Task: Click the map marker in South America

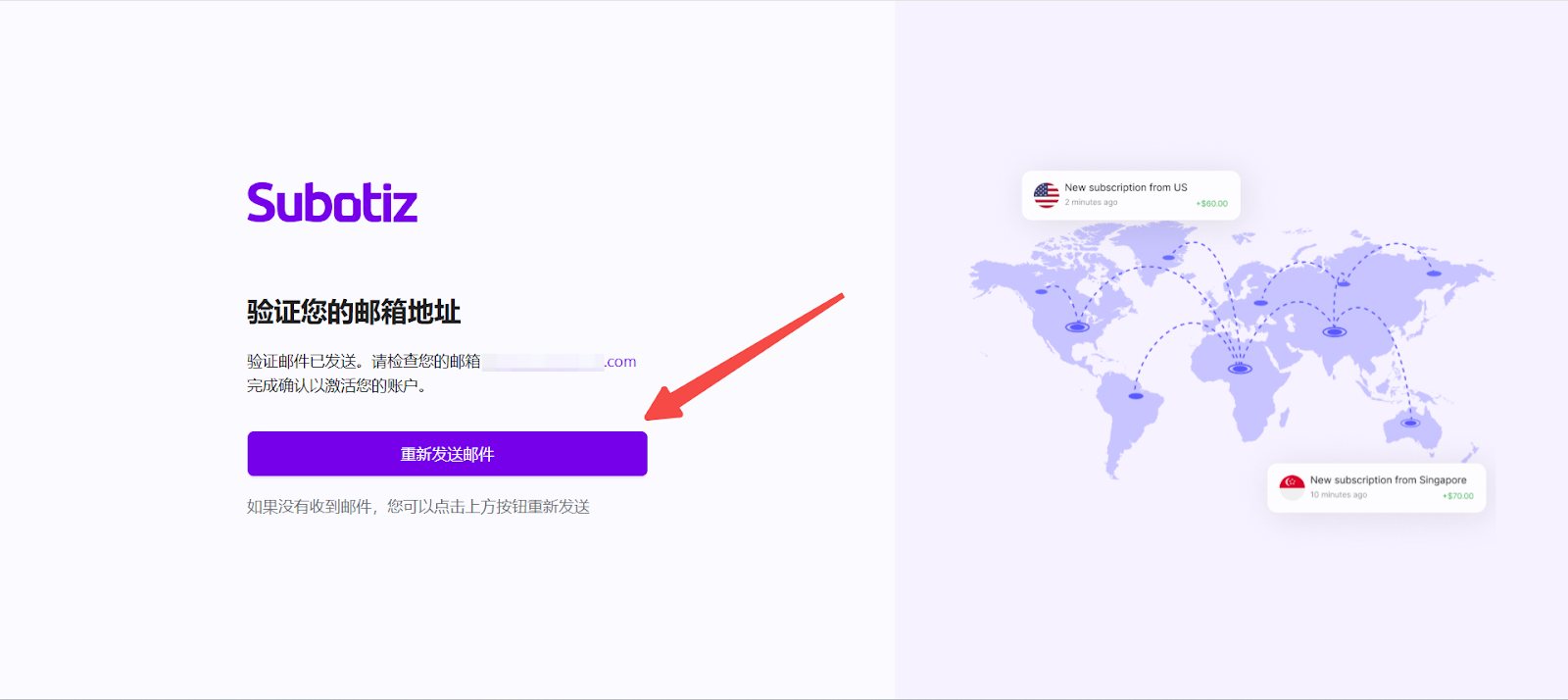Action: [x=1135, y=396]
